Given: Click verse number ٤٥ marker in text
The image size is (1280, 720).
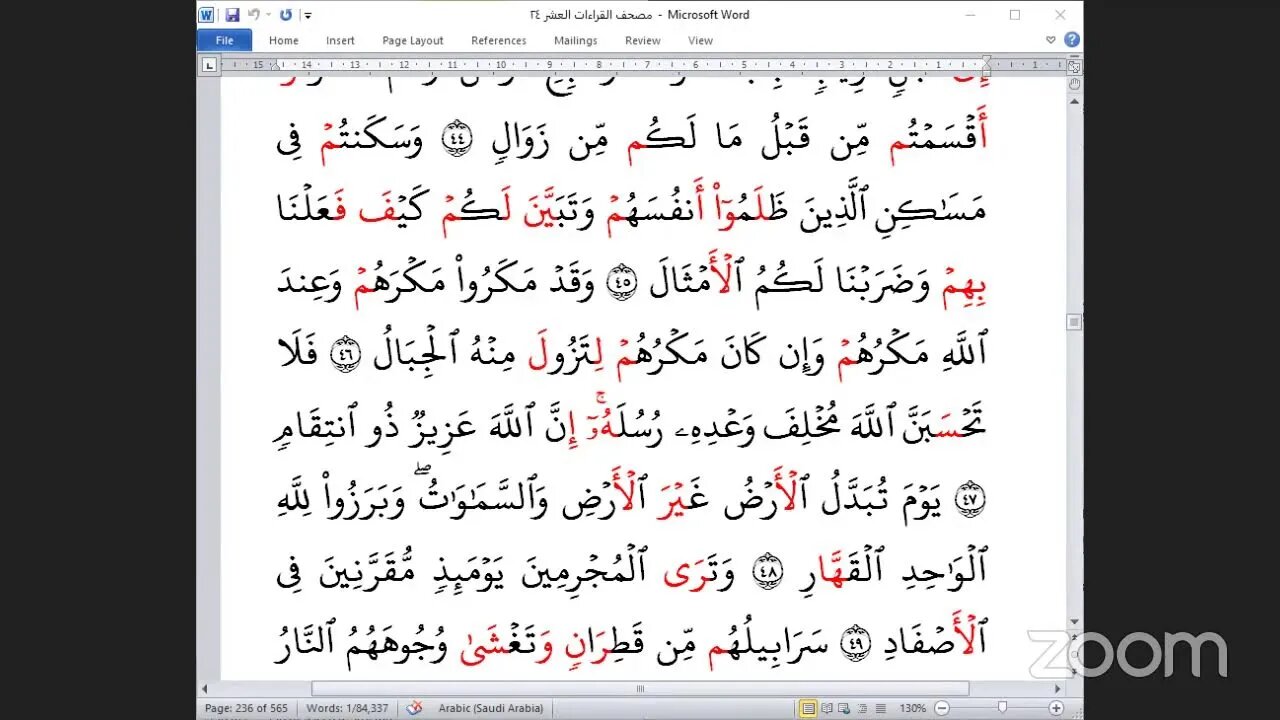Looking at the screenshot, I should [622, 283].
